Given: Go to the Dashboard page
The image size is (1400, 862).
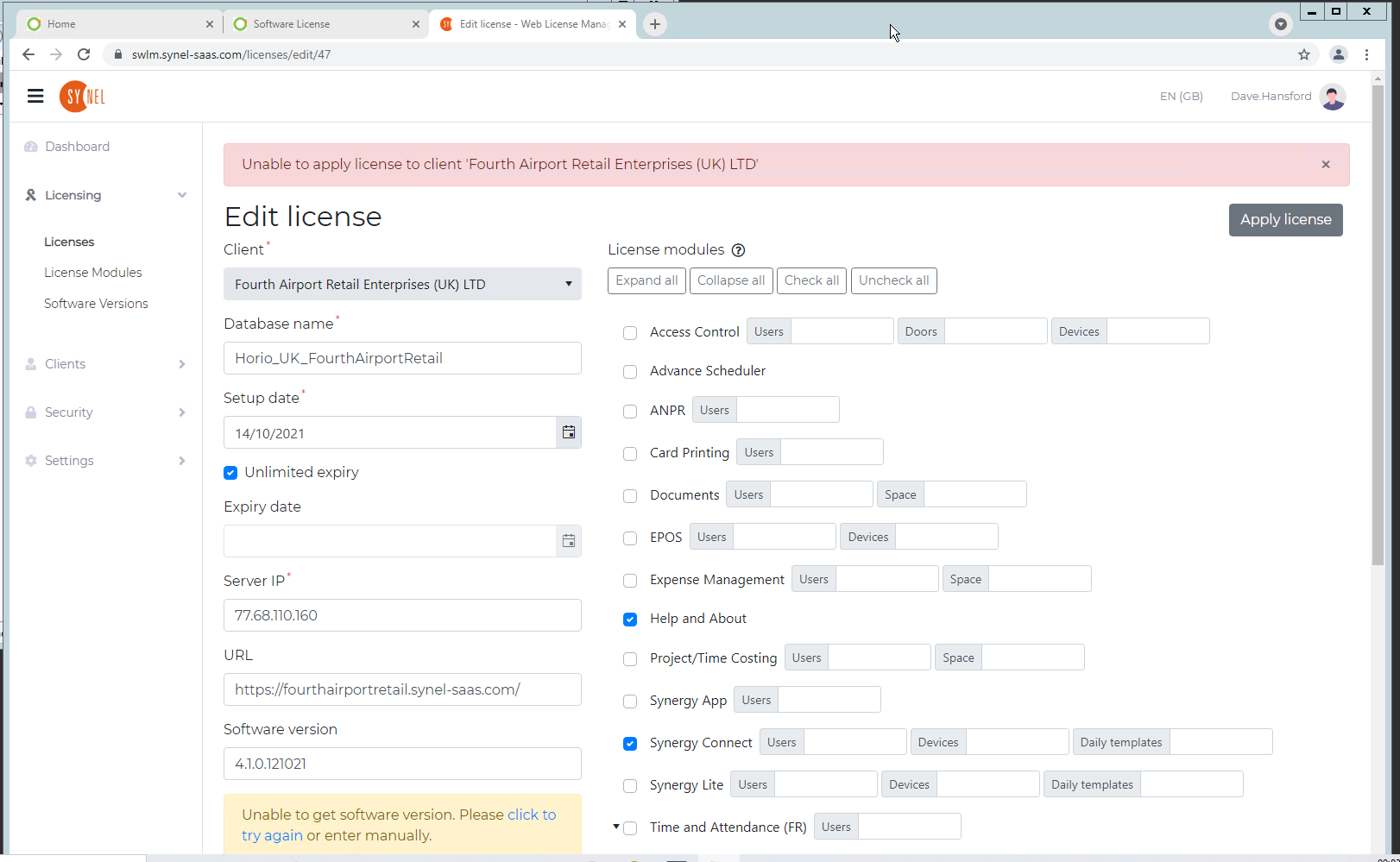Looking at the screenshot, I should (x=78, y=147).
